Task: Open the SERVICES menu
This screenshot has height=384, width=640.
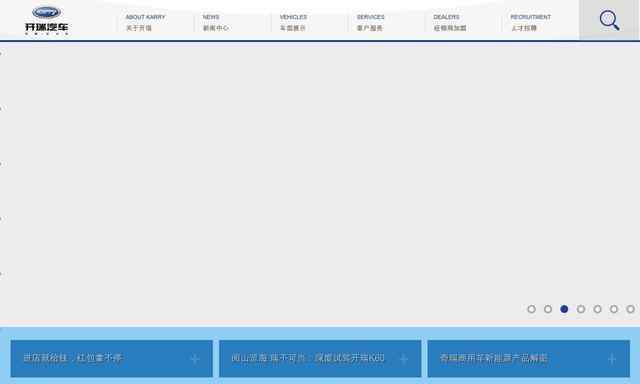Action: coord(370,22)
